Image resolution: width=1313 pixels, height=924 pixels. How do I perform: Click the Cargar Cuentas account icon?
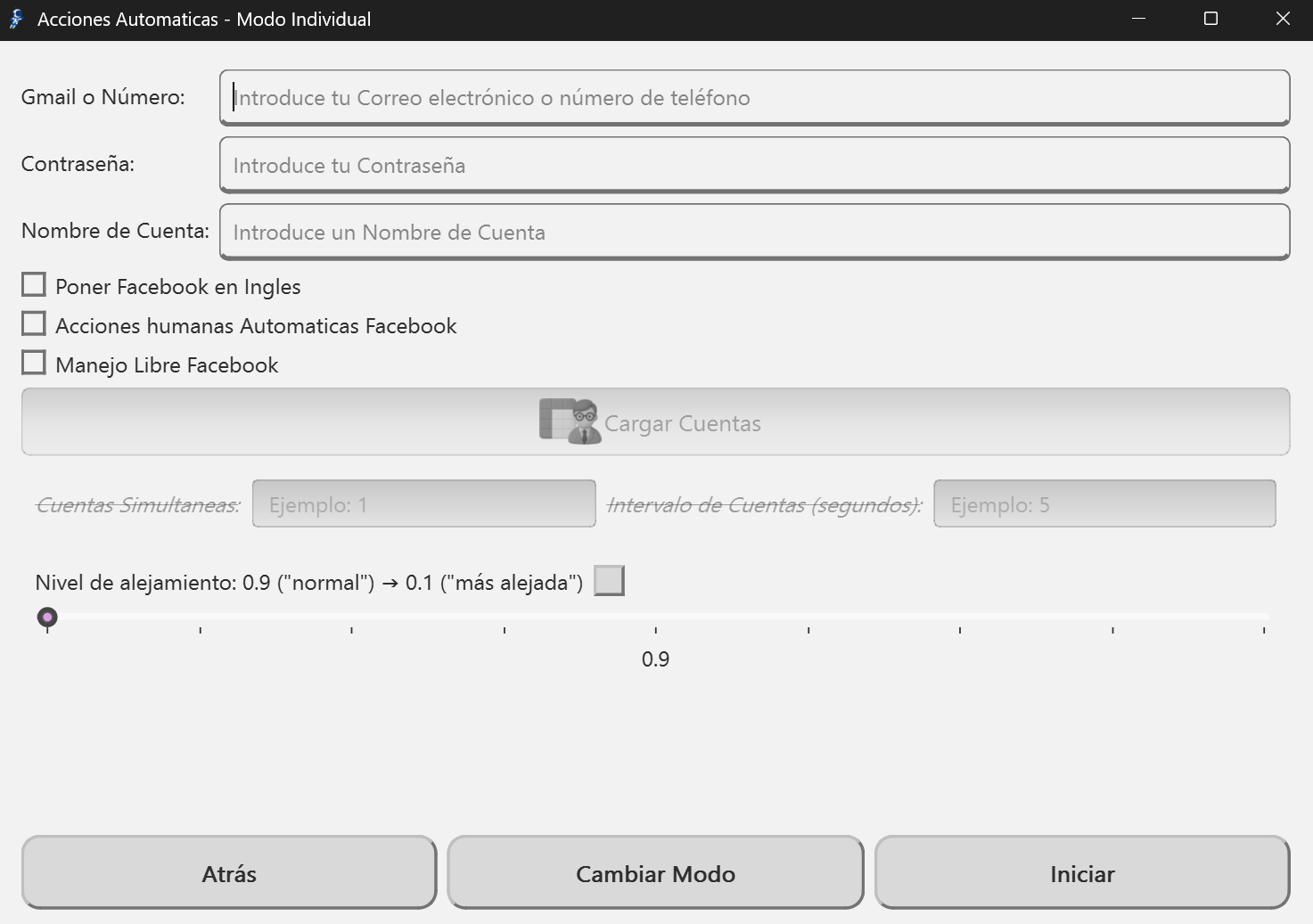570,421
